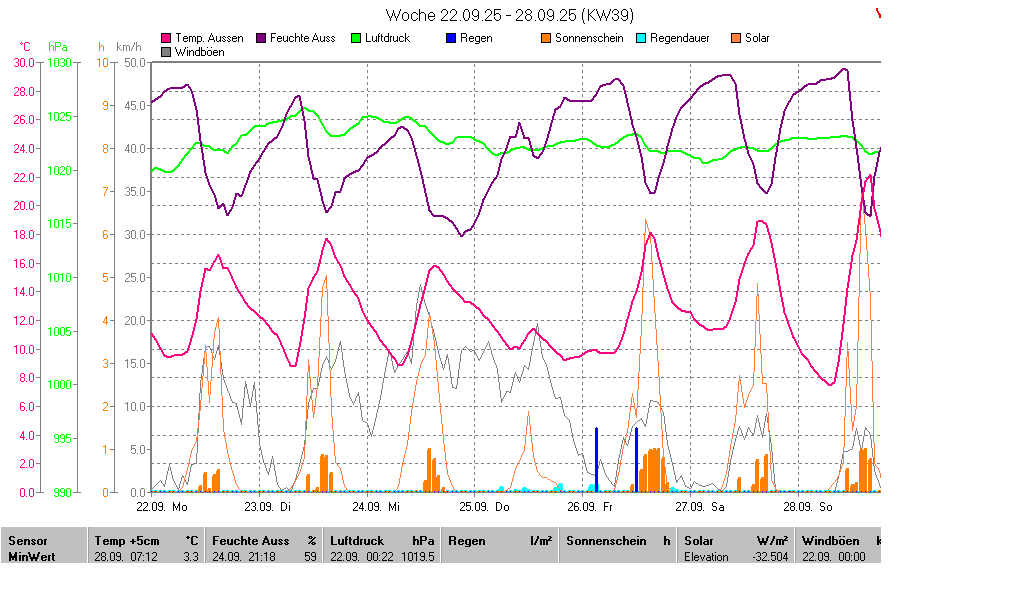Select the Solar label in the legend
The image size is (1024, 608).
pyautogui.click(x=757, y=38)
